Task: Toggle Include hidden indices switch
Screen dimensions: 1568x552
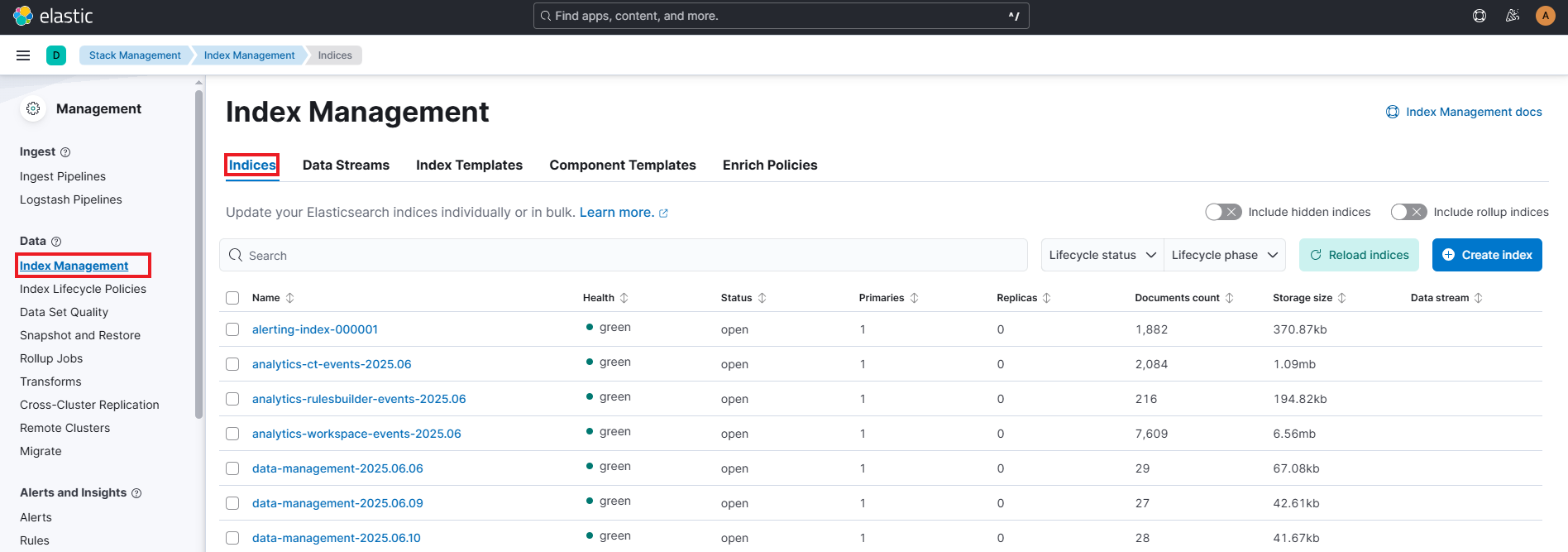Action: click(x=1223, y=212)
